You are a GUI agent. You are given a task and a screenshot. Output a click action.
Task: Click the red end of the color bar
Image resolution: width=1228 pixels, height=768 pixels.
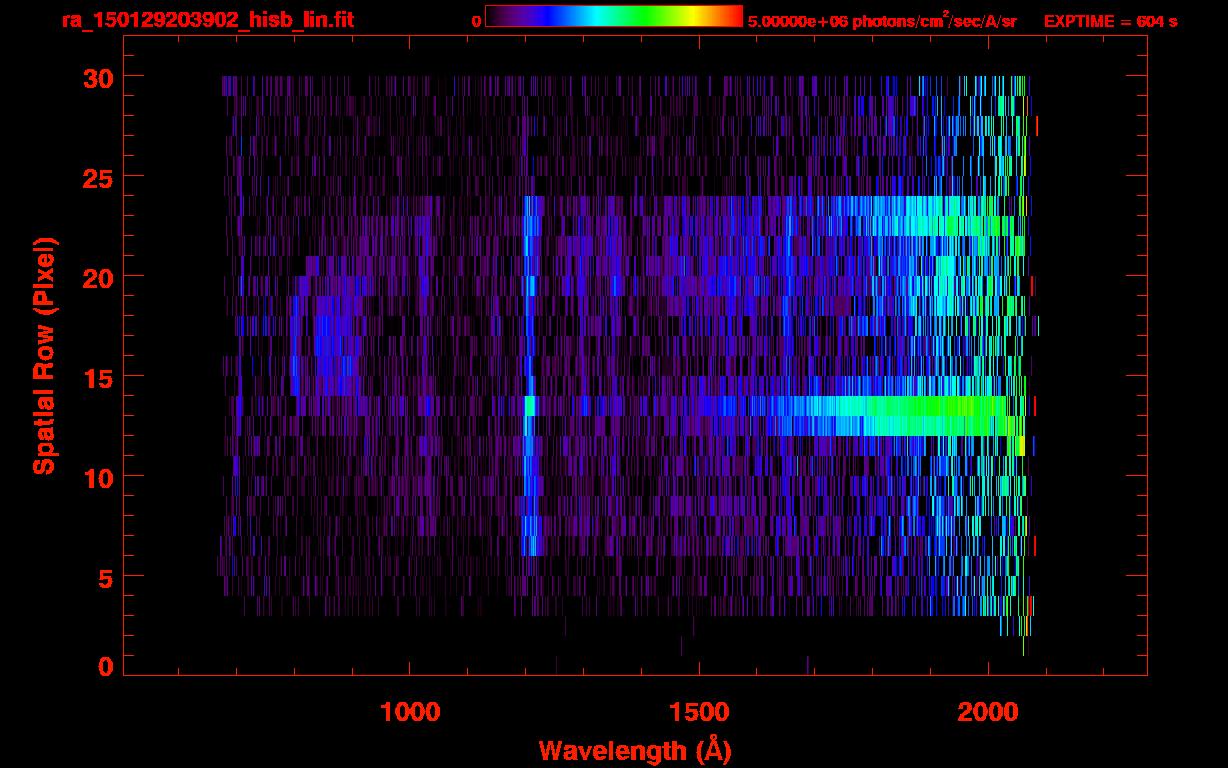point(730,16)
